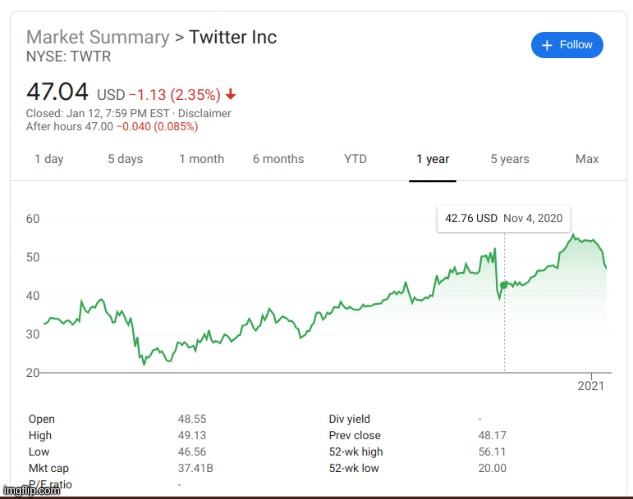Screen dimensions: 633x499
Task: Show the 5 years chart
Action: click(x=510, y=159)
